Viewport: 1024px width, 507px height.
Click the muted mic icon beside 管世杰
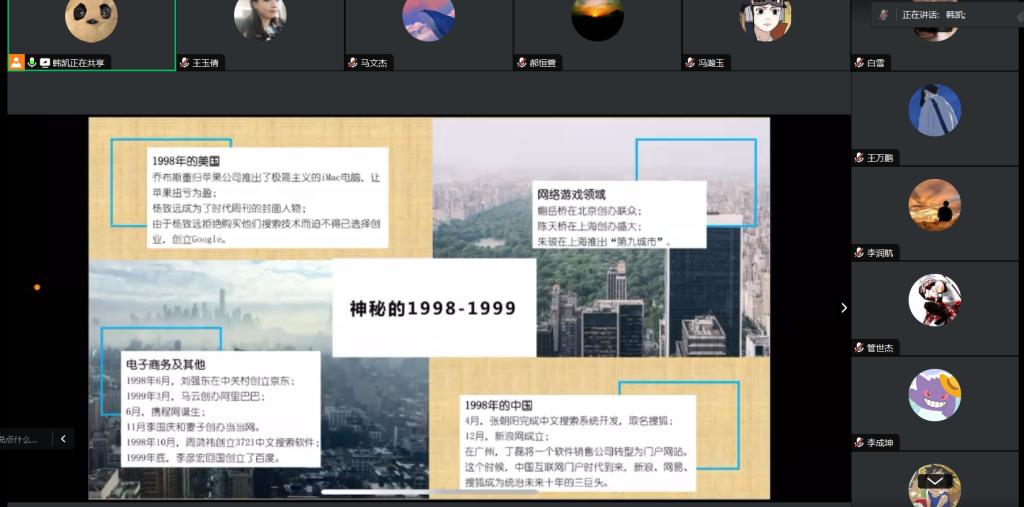point(859,348)
